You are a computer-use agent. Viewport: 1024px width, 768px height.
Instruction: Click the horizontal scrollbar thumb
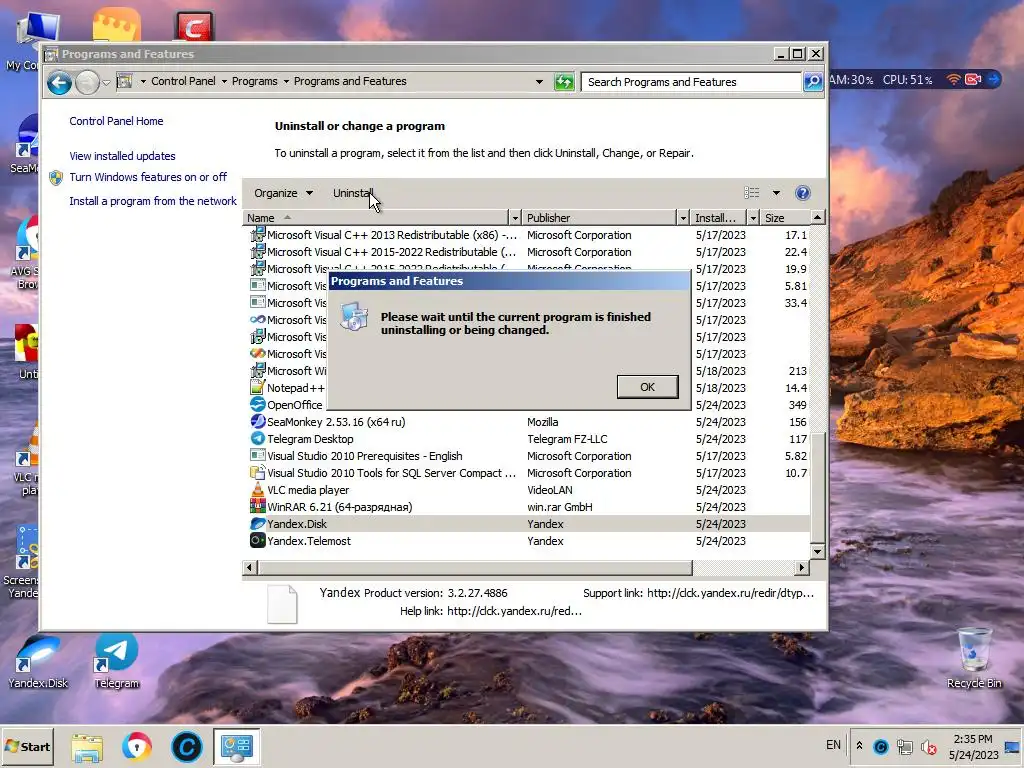475,568
